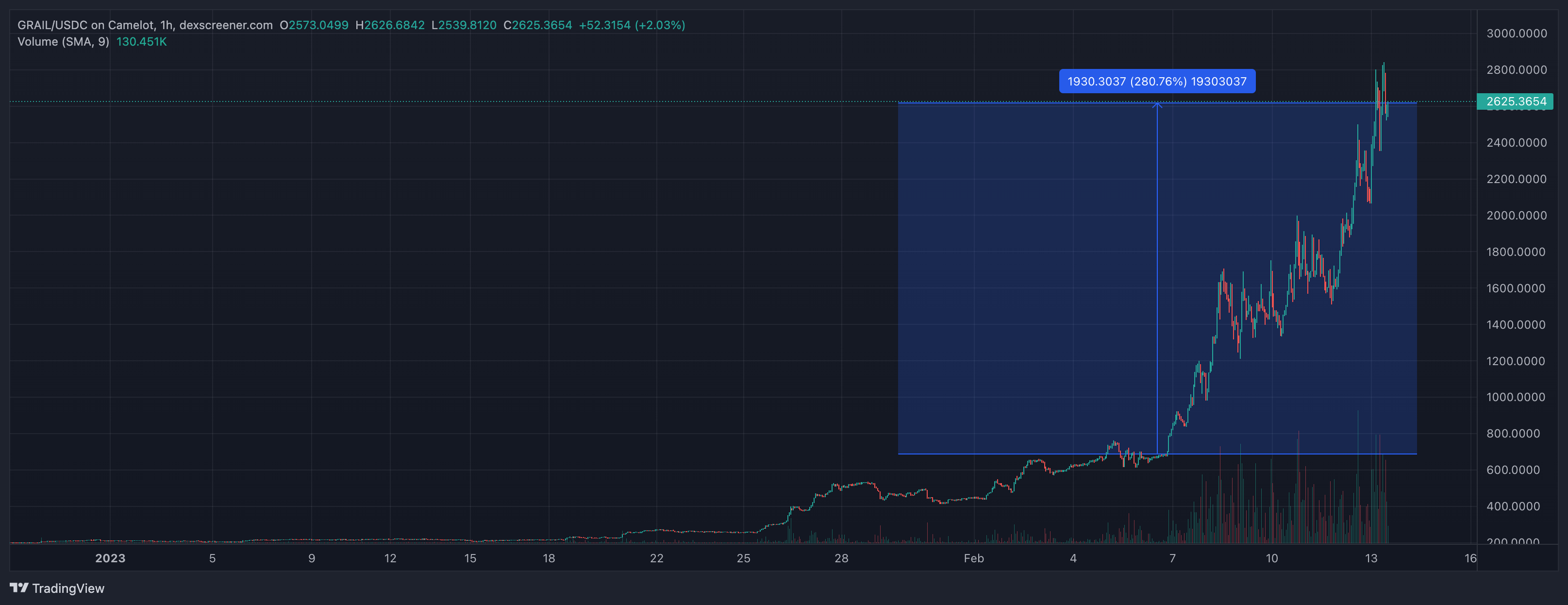Click the Feb label on time axis

pyautogui.click(x=973, y=558)
